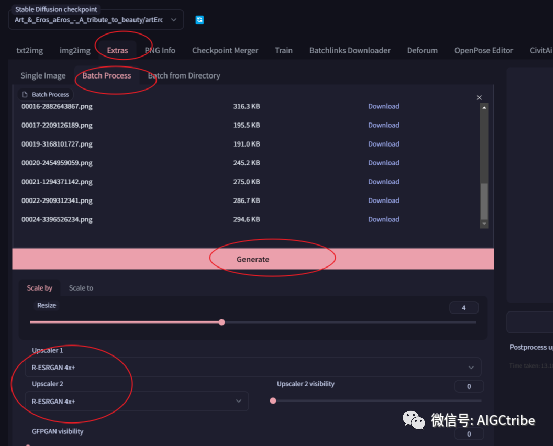
Task: Open the PNG Info tab
Action: (x=160, y=50)
